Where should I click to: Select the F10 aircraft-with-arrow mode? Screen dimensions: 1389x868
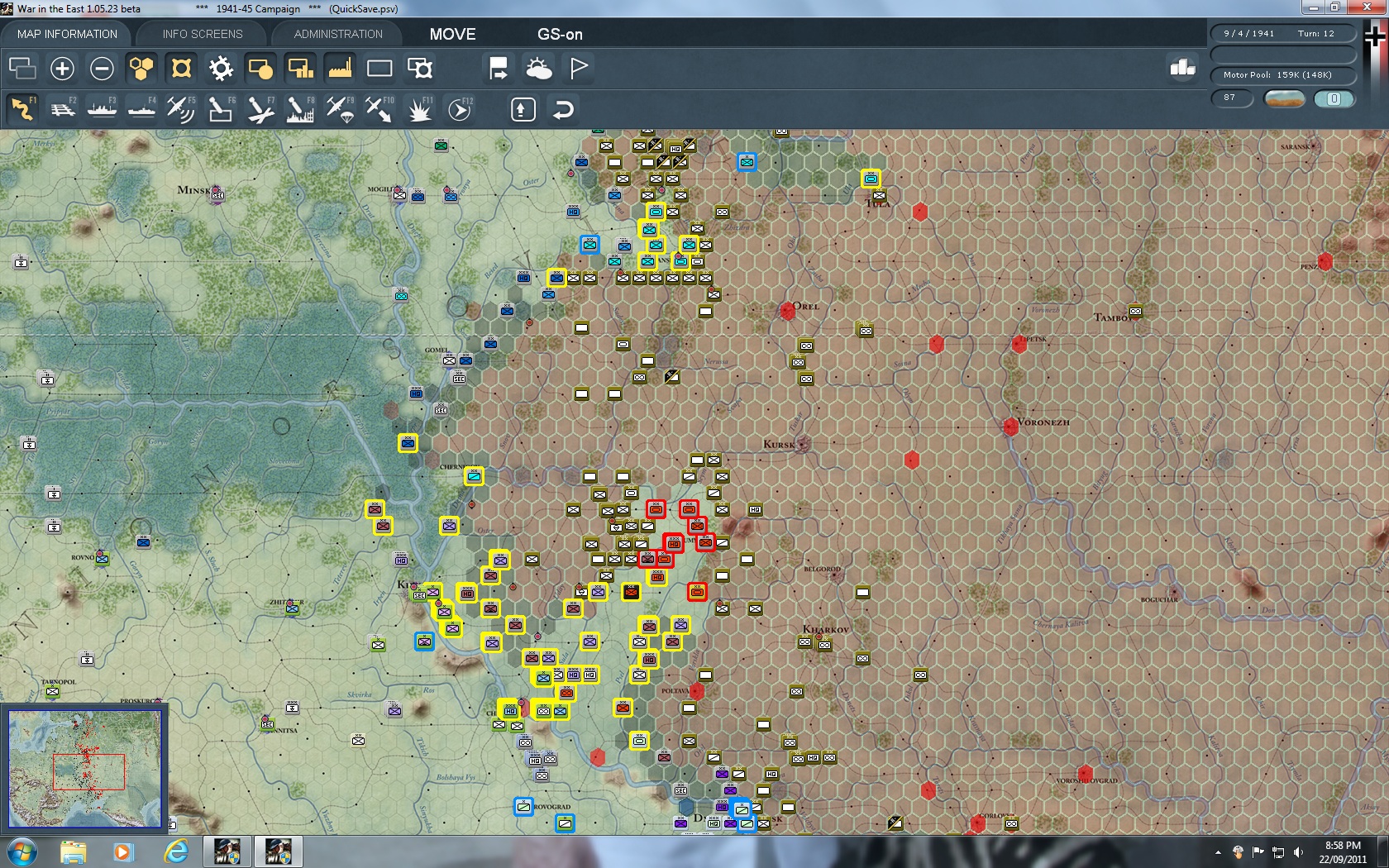point(379,109)
